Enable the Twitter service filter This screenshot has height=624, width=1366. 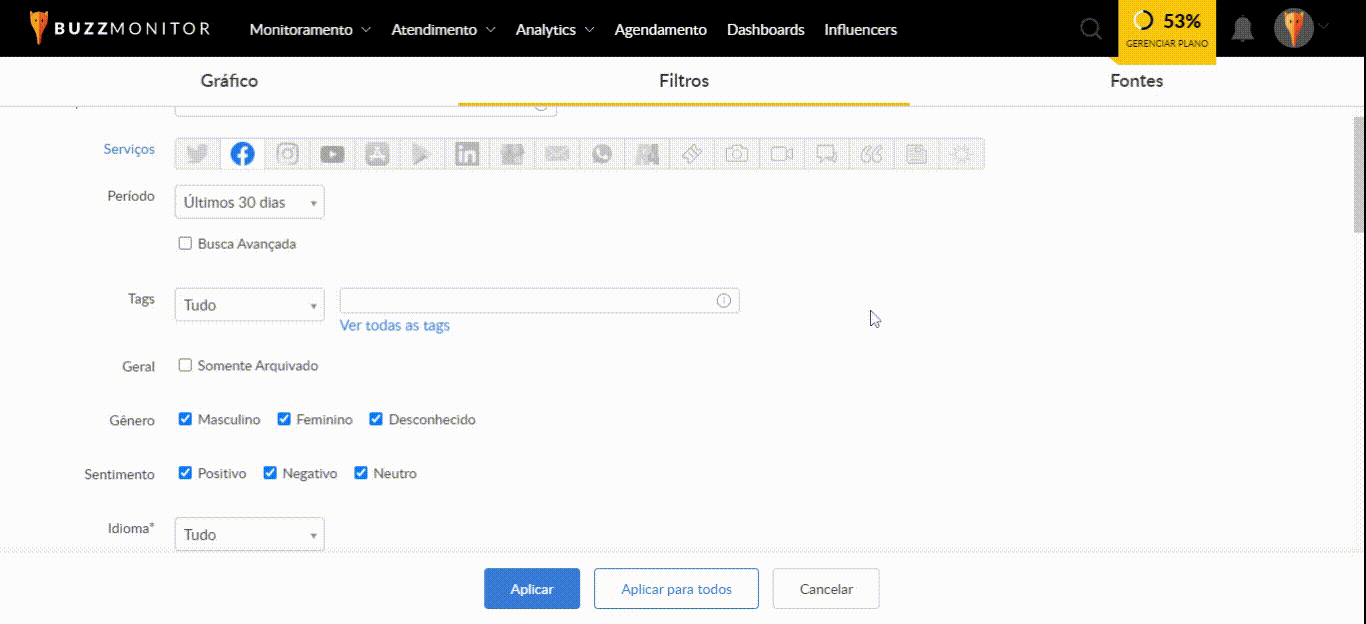(198, 154)
